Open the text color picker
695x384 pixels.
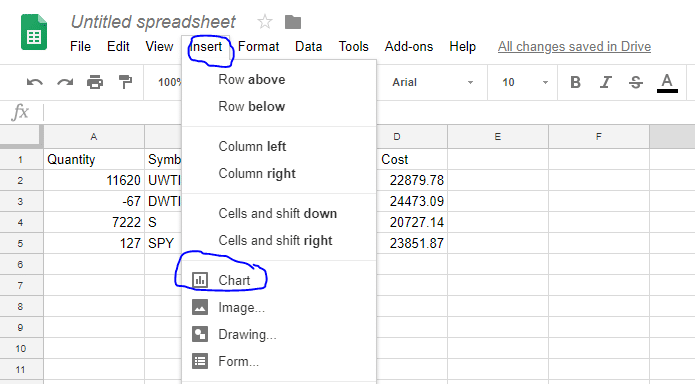click(667, 82)
